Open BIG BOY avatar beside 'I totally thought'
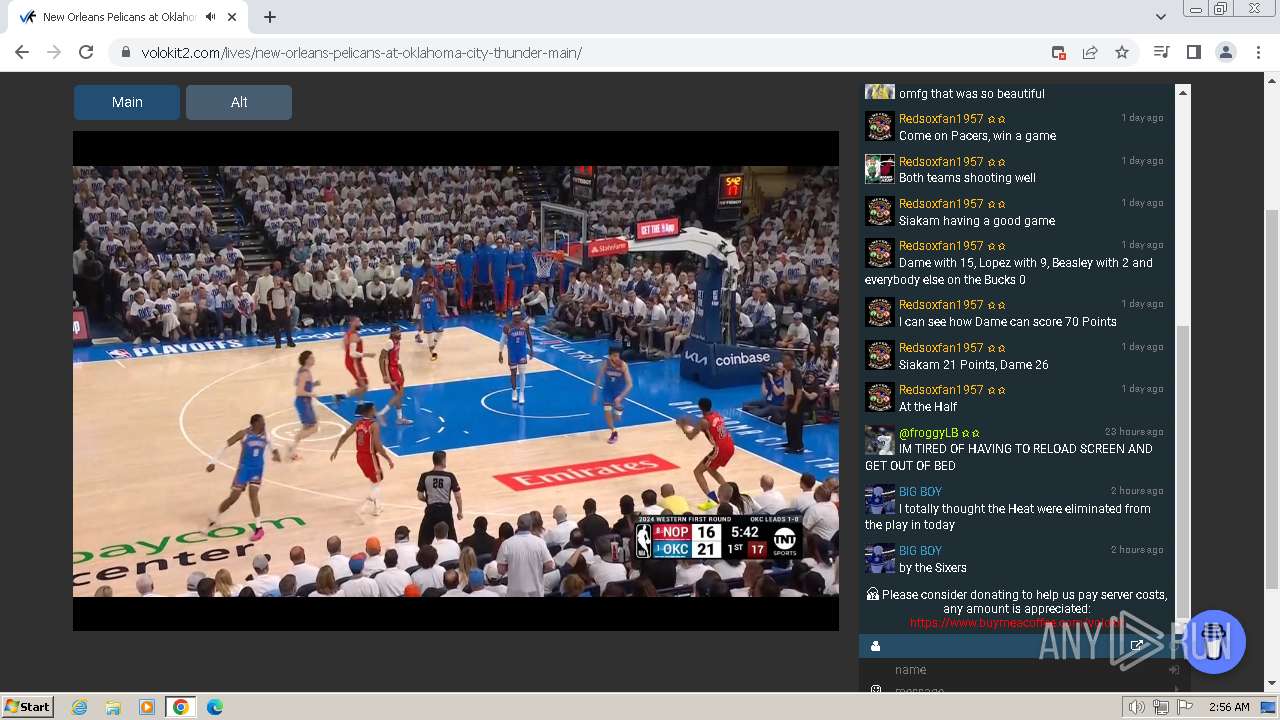Viewport: 1280px width, 720px height. click(x=879, y=499)
